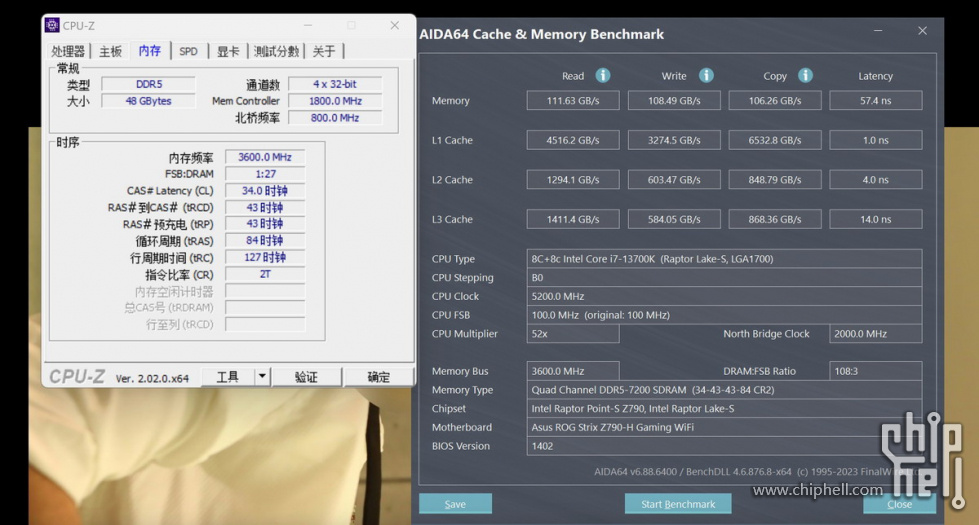This screenshot has height=525, width=979.
Task: Click the 行周期时间 tRC value 127 时钟
Action: pyautogui.click(x=265, y=257)
